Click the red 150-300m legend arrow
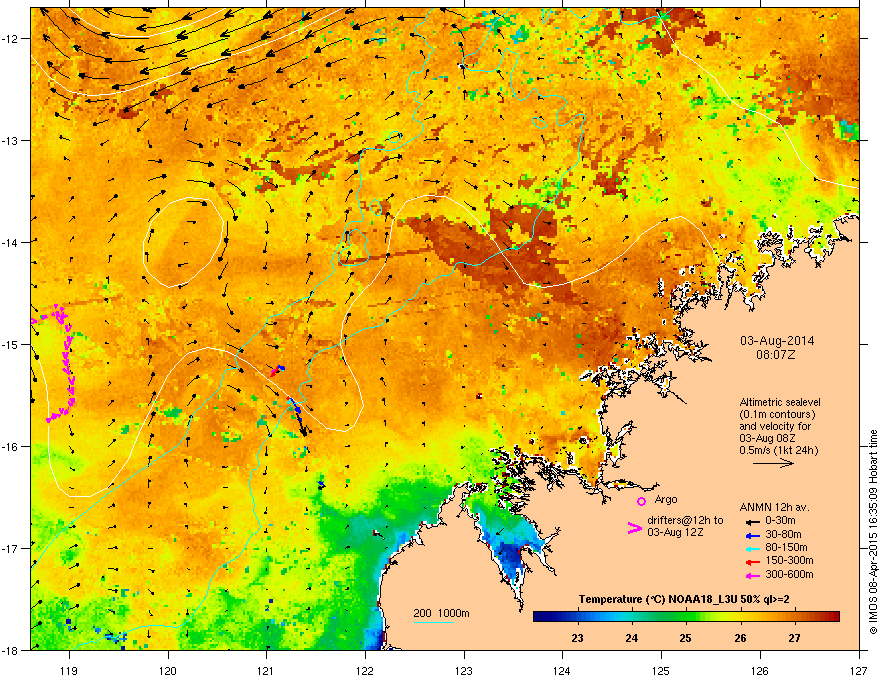Image resolution: width=880 pixels, height=680 pixels. 753,562
